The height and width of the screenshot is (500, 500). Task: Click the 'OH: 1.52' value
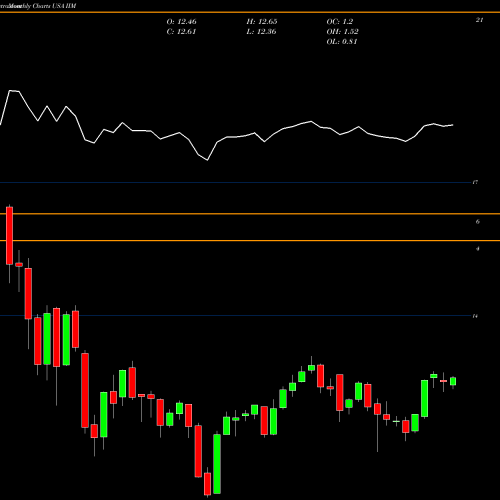click(342, 32)
